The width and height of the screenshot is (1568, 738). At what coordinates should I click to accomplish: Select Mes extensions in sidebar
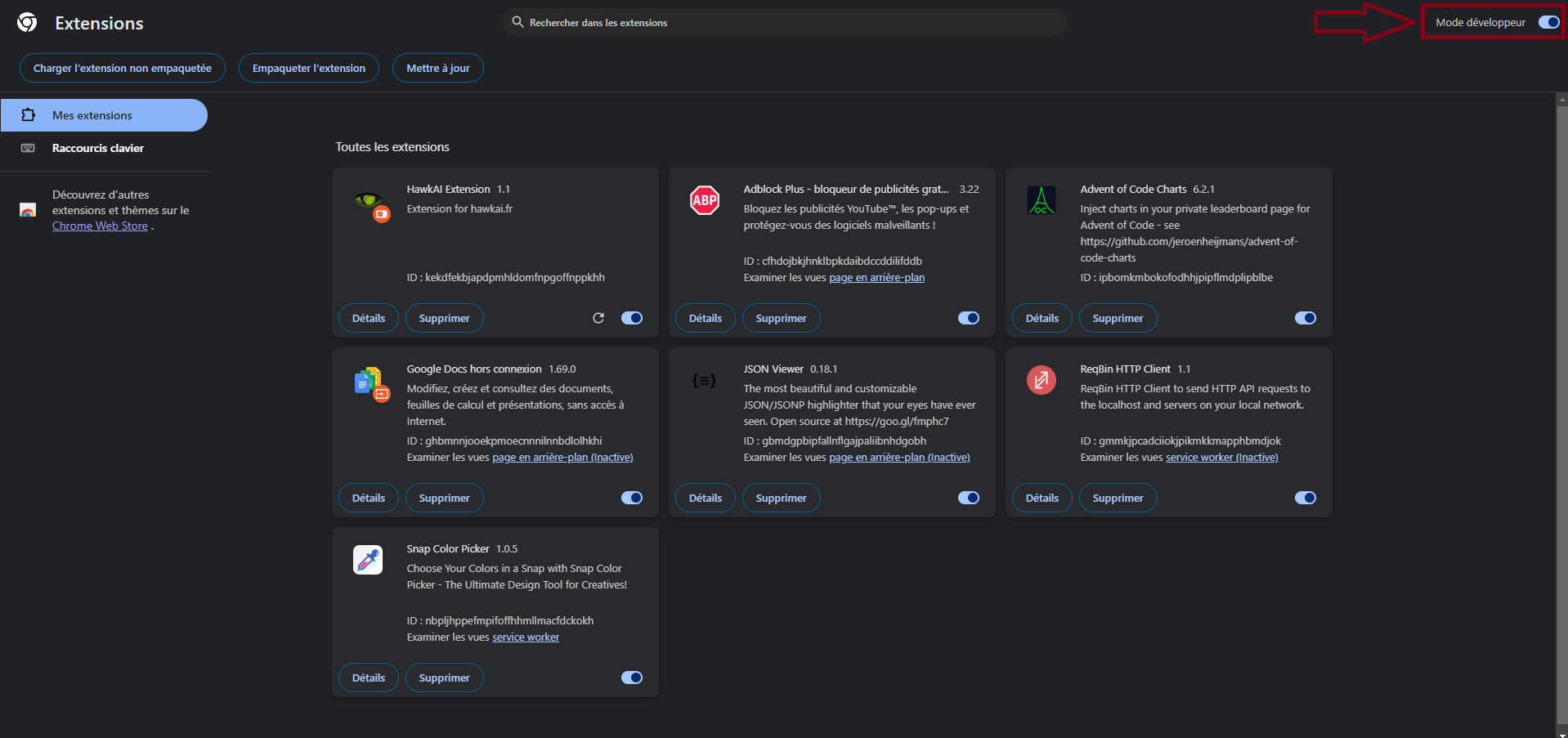(x=104, y=115)
